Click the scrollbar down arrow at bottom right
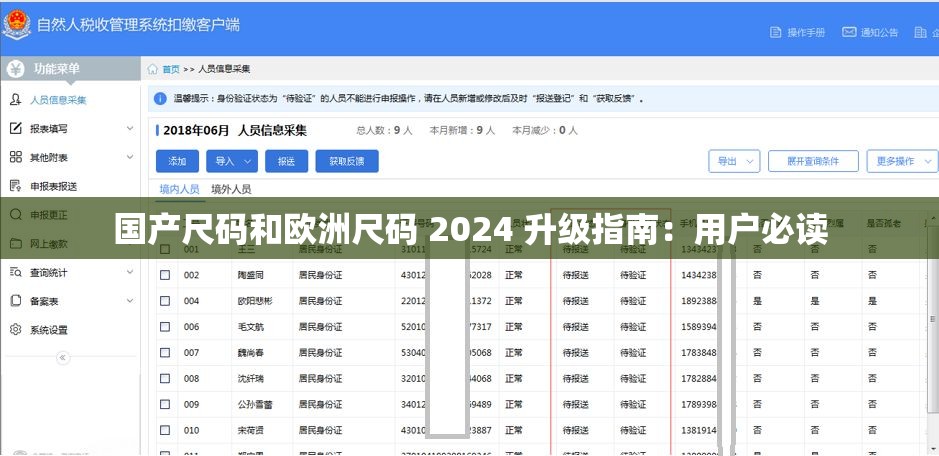Viewport: 939px width, 456px height. point(932,449)
